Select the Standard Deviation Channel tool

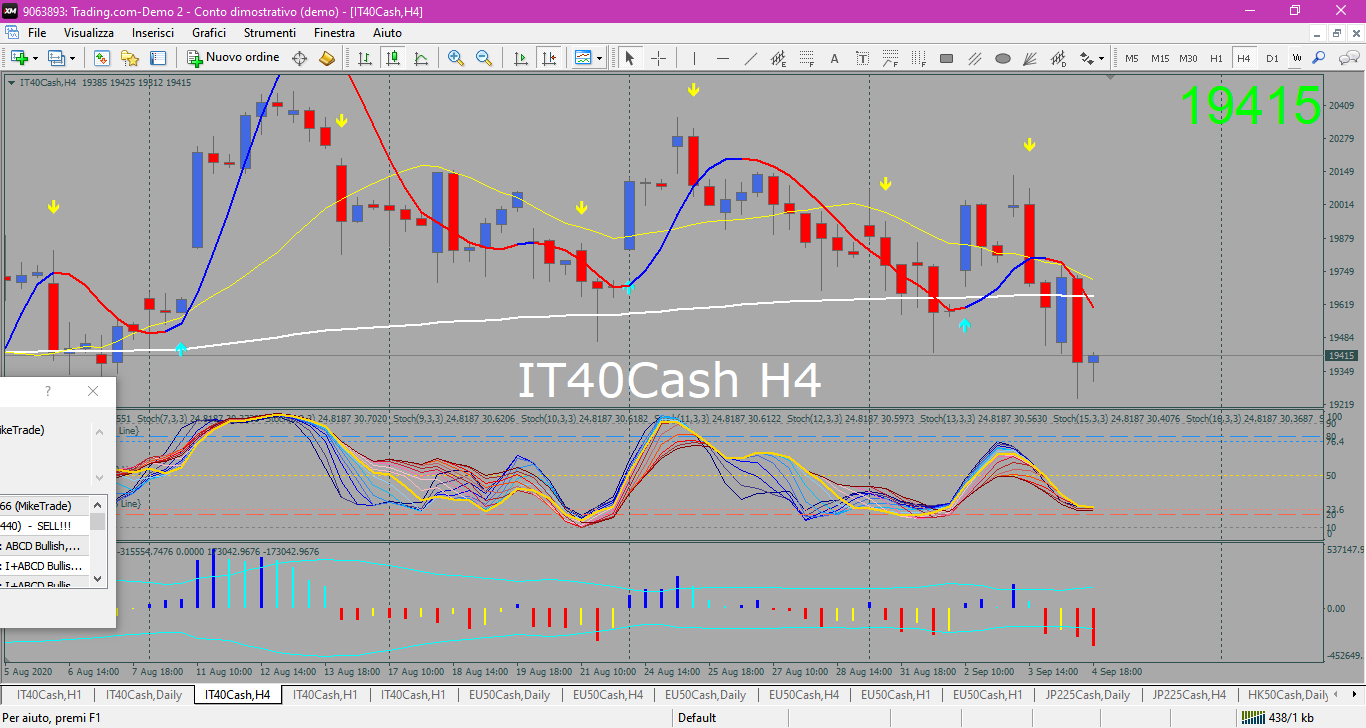1059,58
